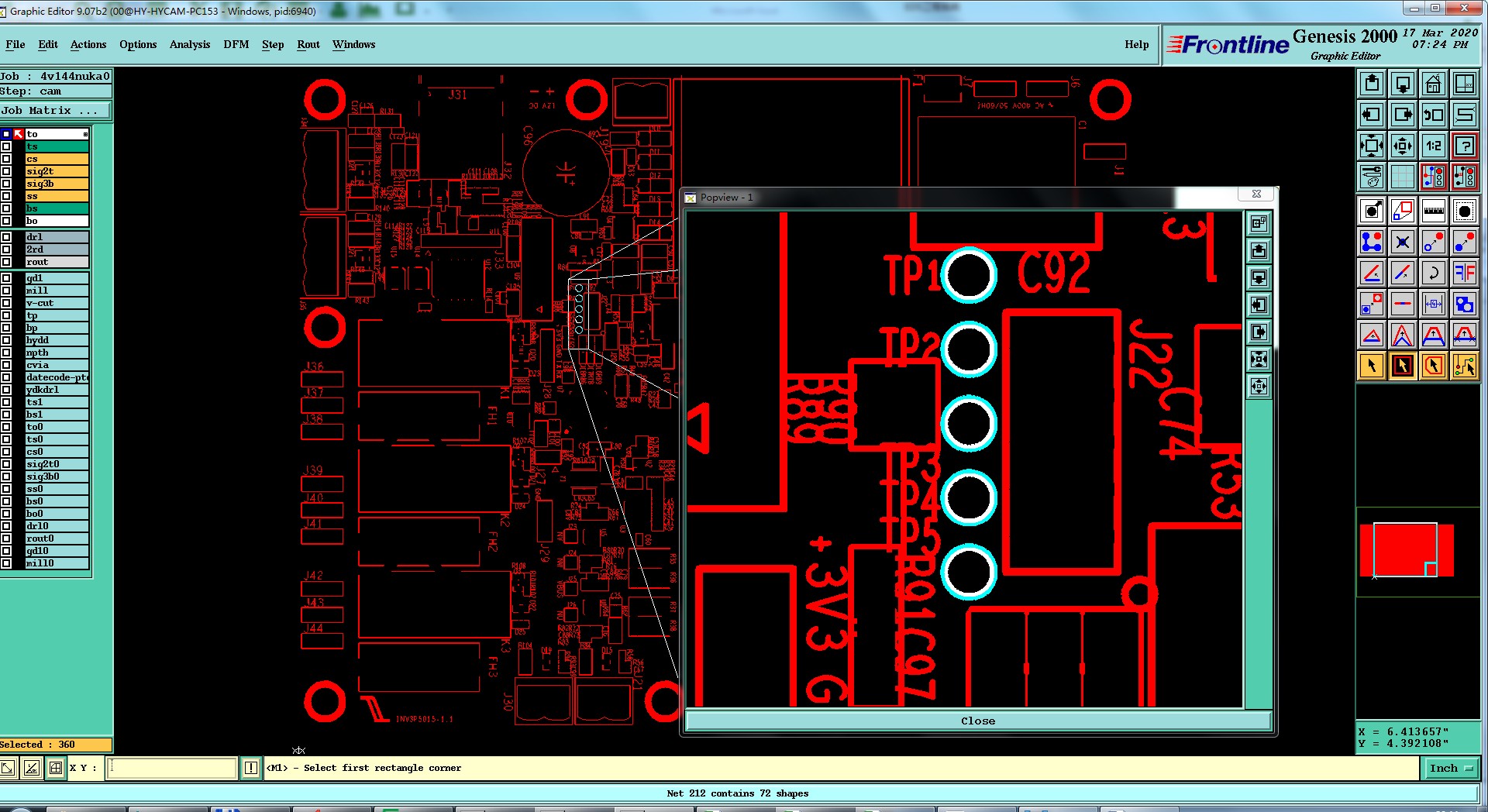Click the ruler measure tool icon
Image resolution: width=1488 pixels, height=812 pixels.
1433,211
